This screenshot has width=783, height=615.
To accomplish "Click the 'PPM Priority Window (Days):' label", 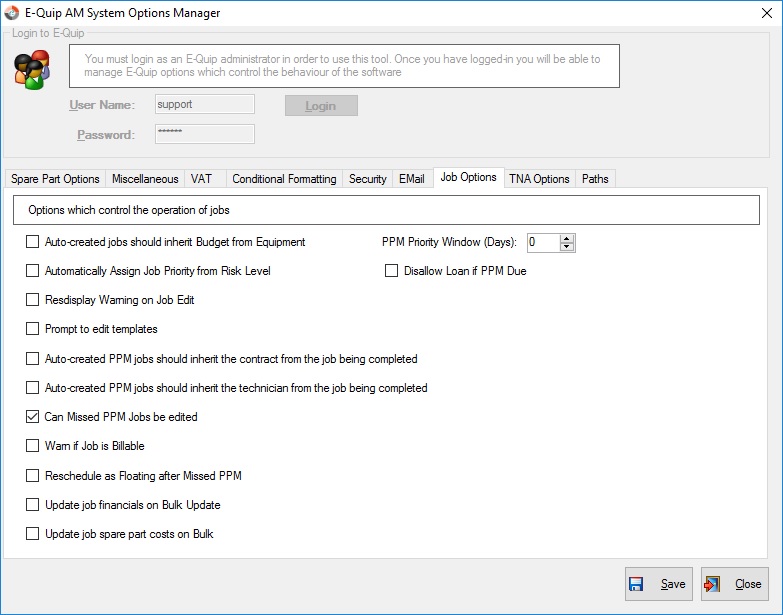I will click(x=449, y=242).
